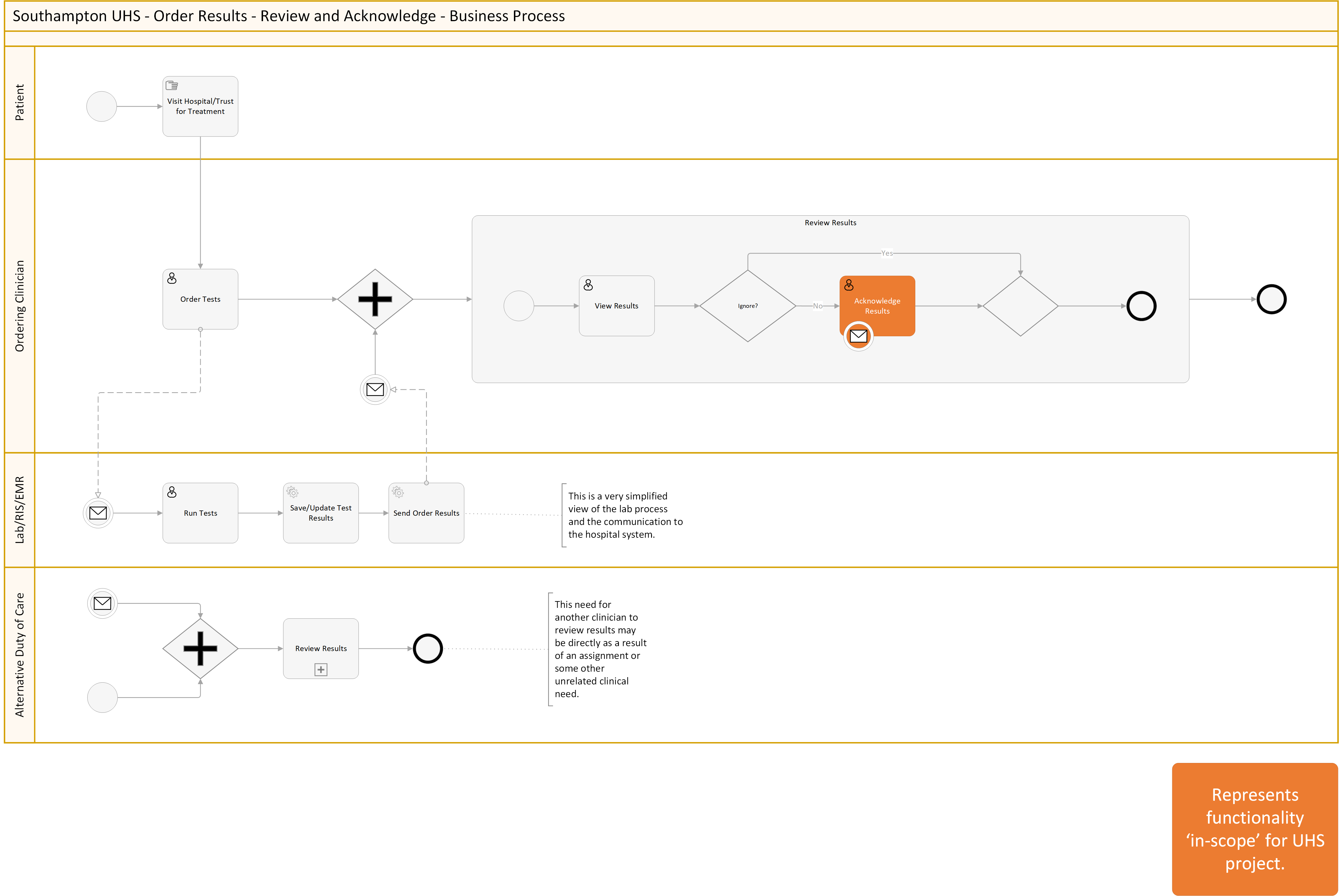Click the Yes flow label
The width and height of the screenshot is (1339, 896).
[887, 253]
